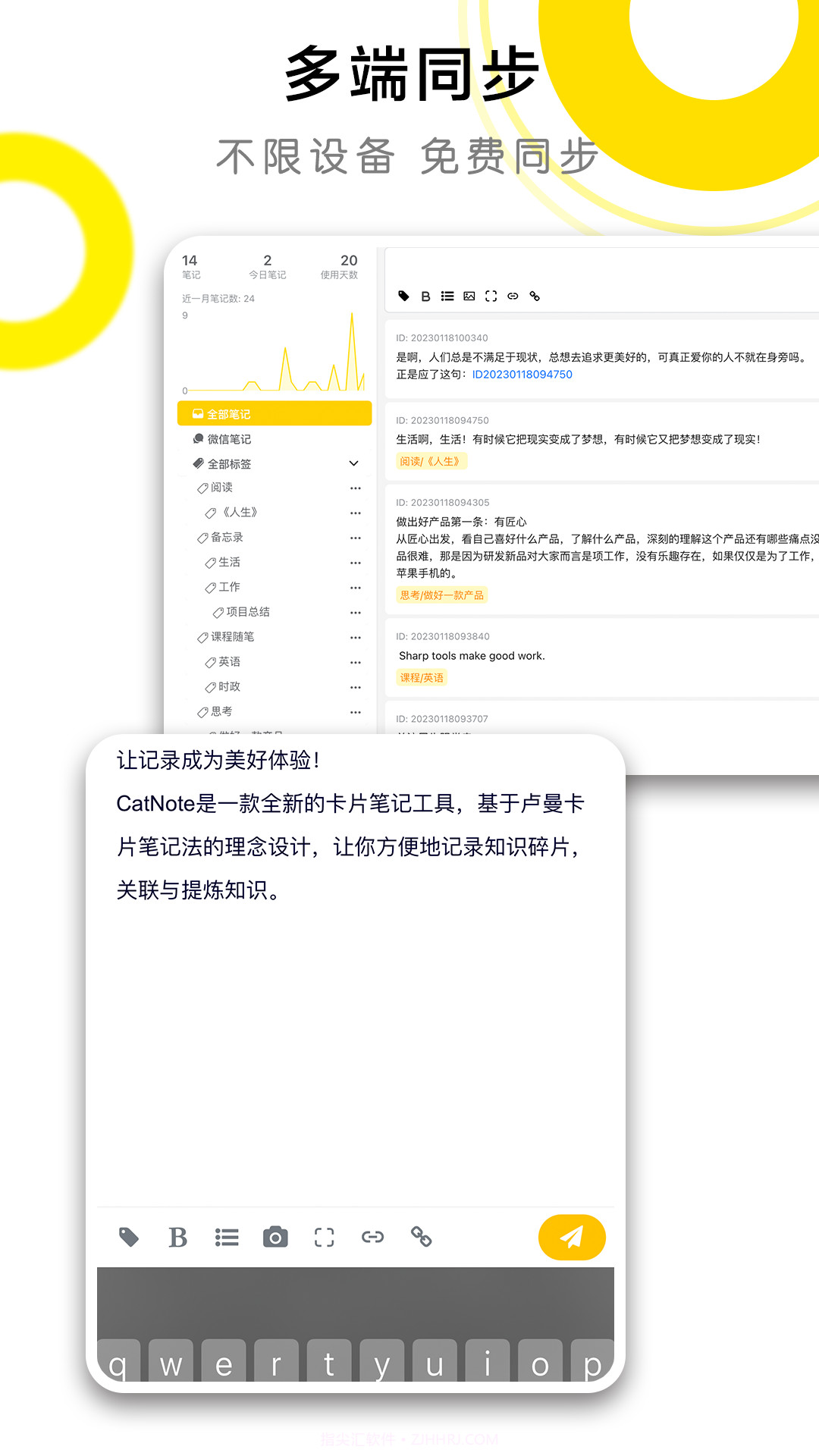Send the note with yellow paper-plane button
Screen dimensions: 819x1456
(572, 1238)
